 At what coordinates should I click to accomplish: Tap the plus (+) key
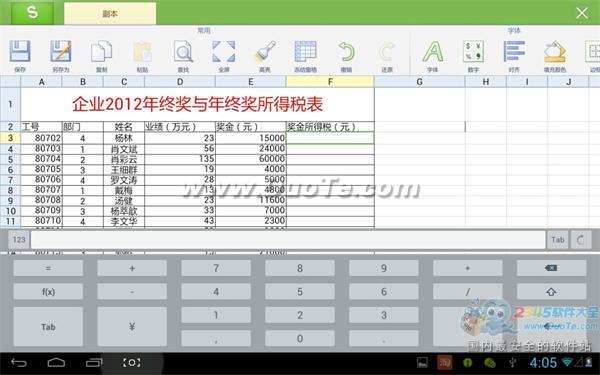click(x=132, y=268)
